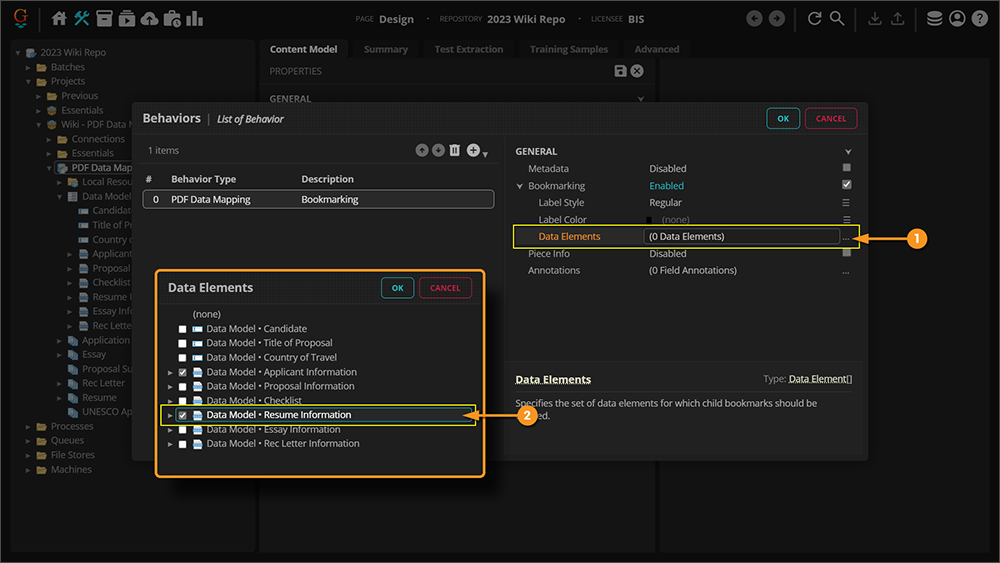Viewport: 1000px width, 563px height.
Task: Open the Design tools wrench icon
Action: click(x=82, y=19)
